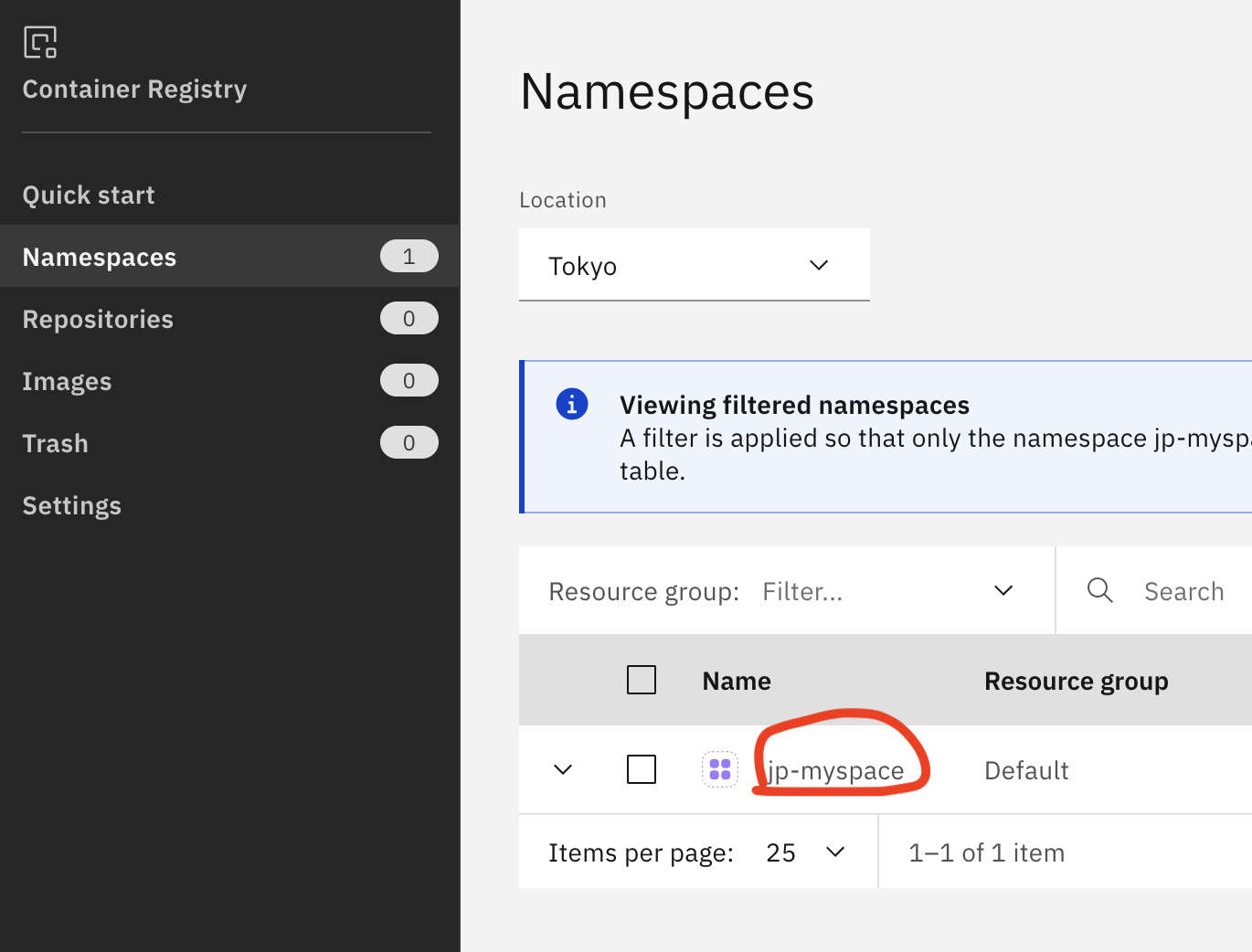1252x952 pixels.
Task: Click the namespace icon beside jp-myspace
Action: click(720, 769)
